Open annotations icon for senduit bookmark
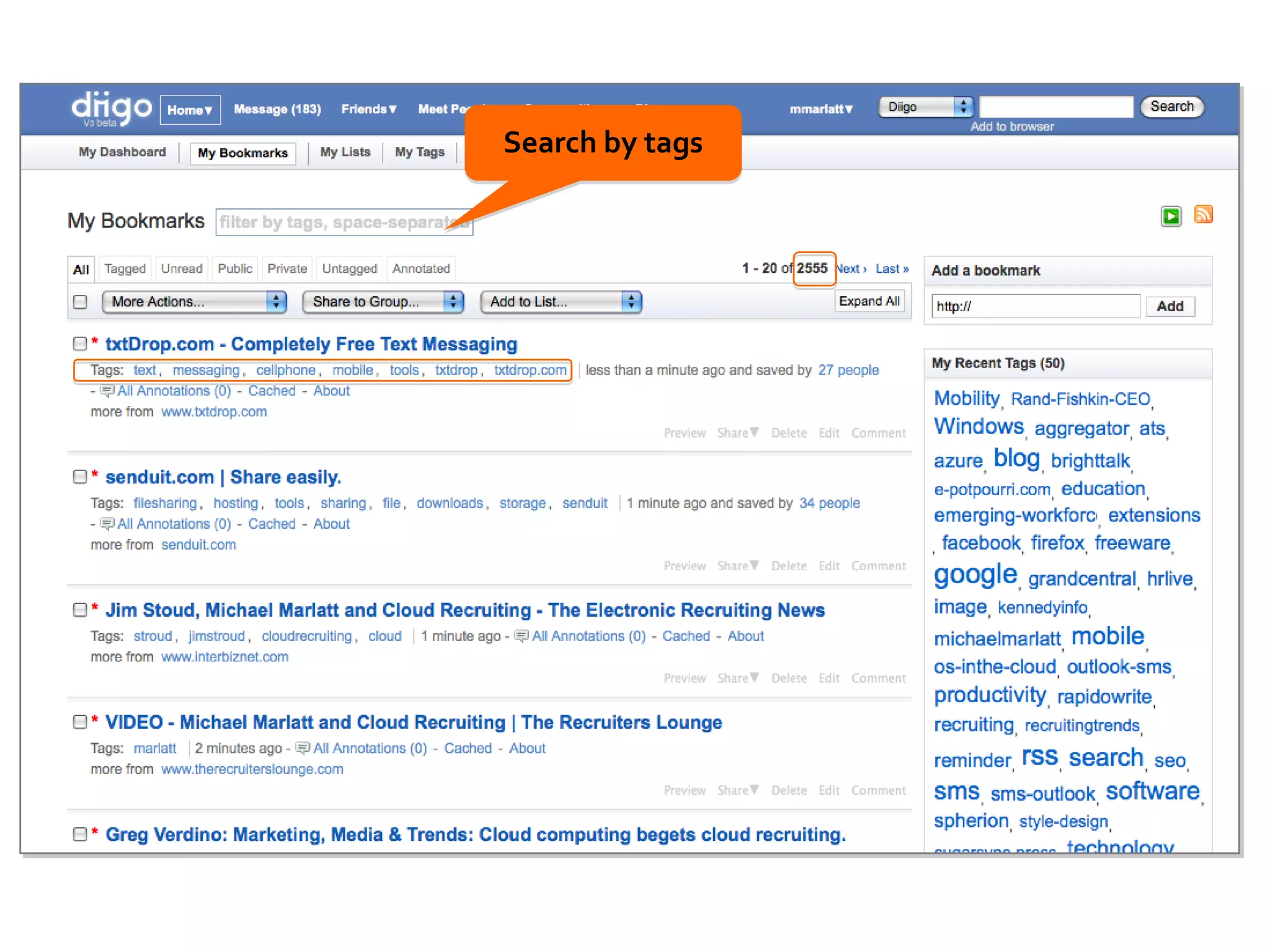The width and height of the screenshot is (1270, 952). click(107, 524)
